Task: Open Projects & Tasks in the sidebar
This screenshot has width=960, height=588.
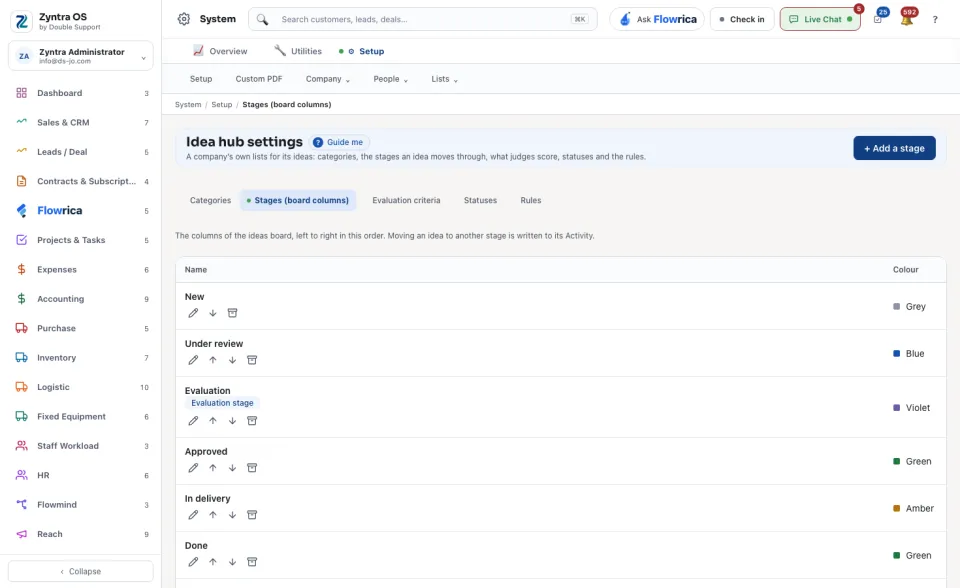Action: 81,240
